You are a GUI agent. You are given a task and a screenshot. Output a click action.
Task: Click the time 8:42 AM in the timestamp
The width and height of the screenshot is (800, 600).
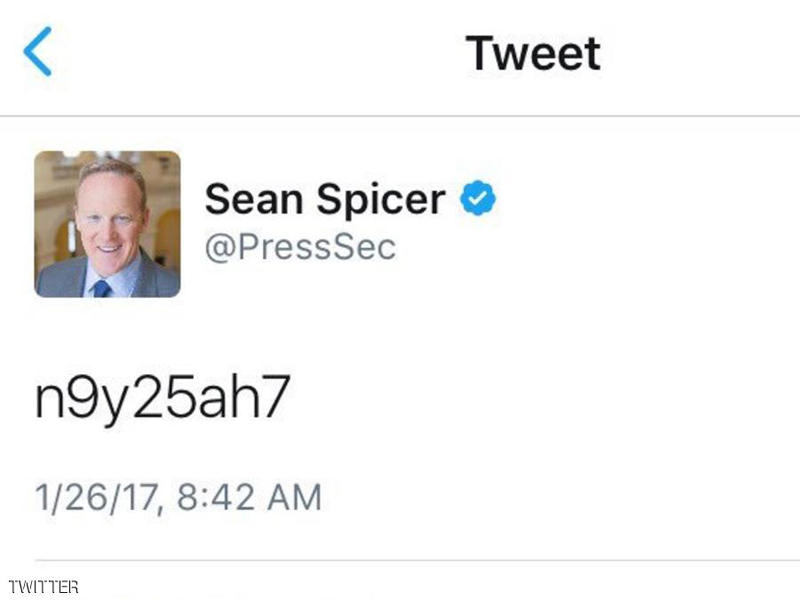tap(250, 496)
